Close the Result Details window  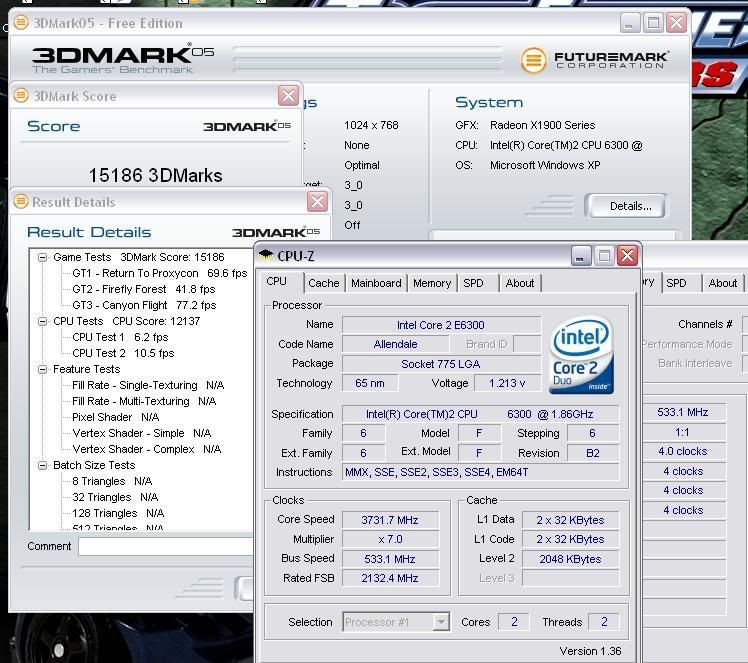pos(317,202)
